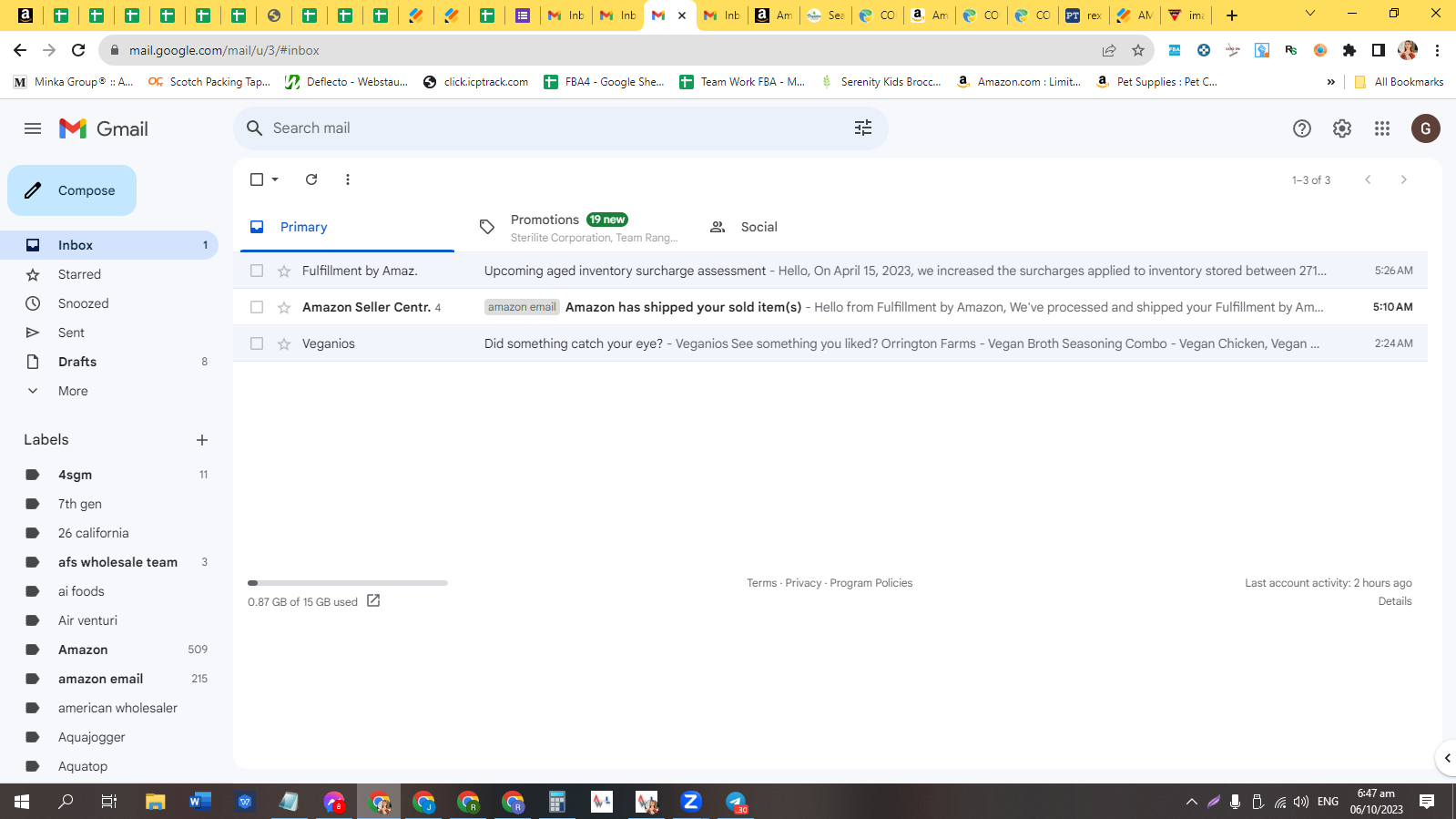Create a new label with the plus icon
This screenshot has width=1456, height=819.
[202, 440]
